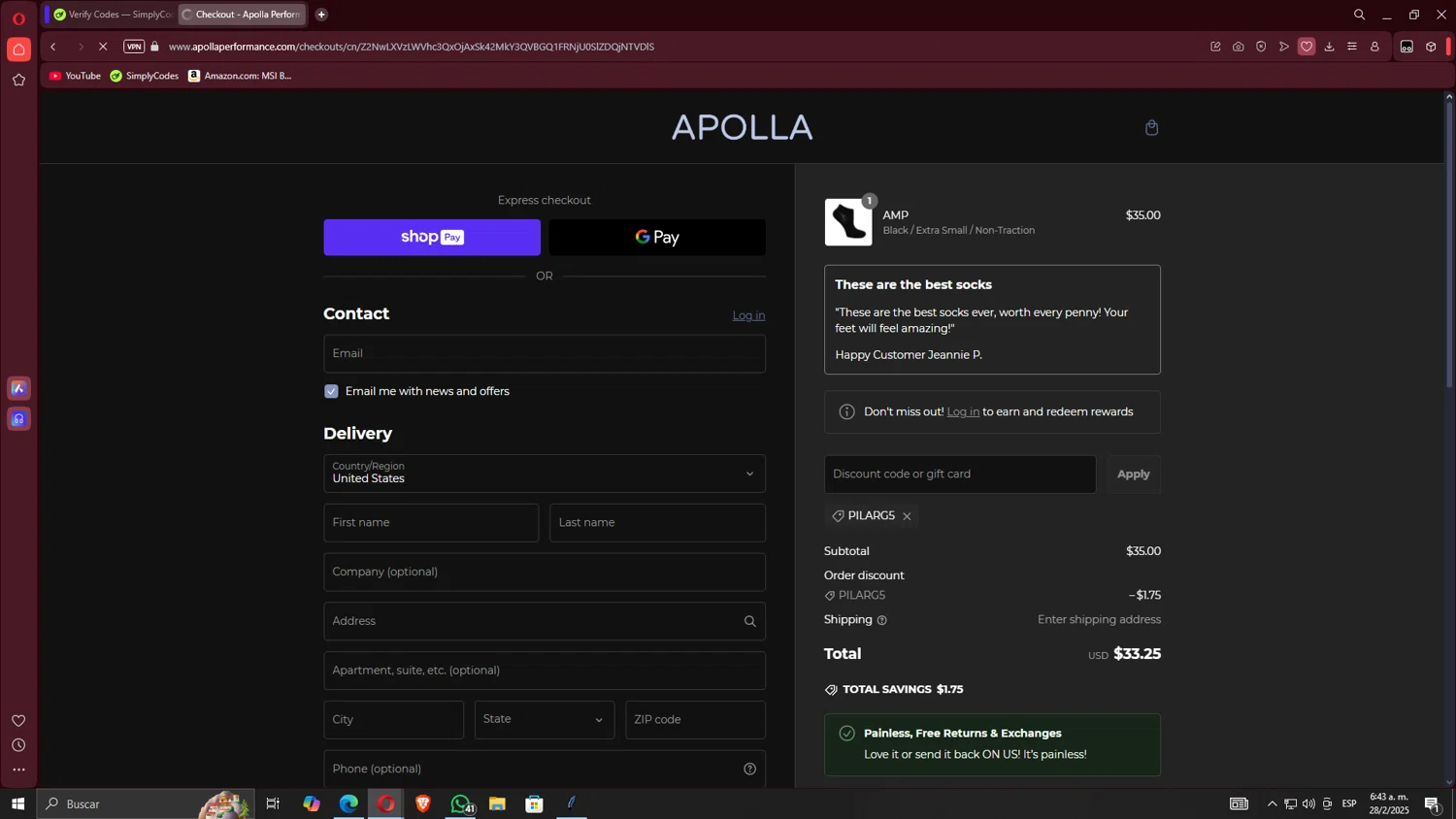Open sidebar favorites heart icon
This screenshot has height=819, width=1456.
pos(18,721)
